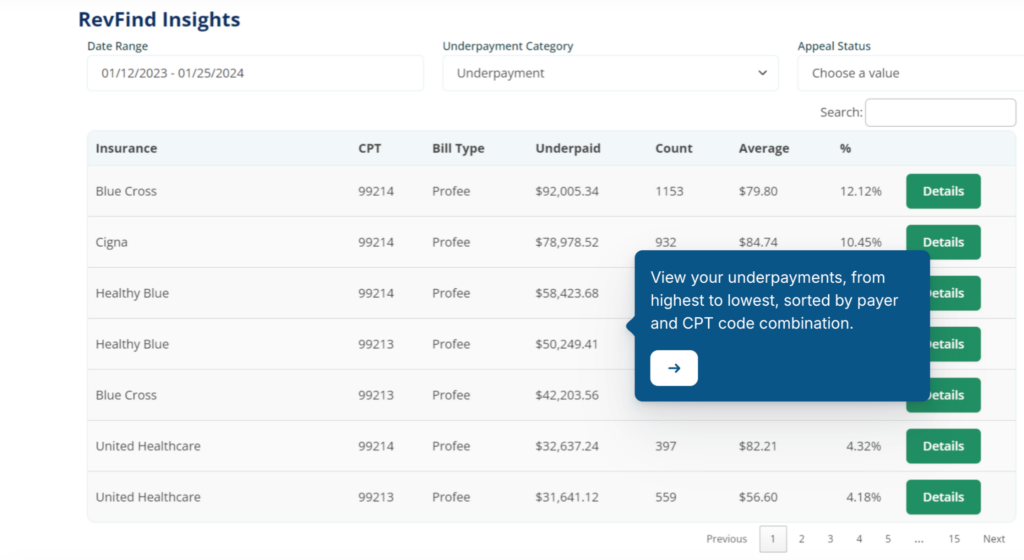Open the Appeal Status dropdown
This screenshot has width=1024, height=560.
click(910, 73)
